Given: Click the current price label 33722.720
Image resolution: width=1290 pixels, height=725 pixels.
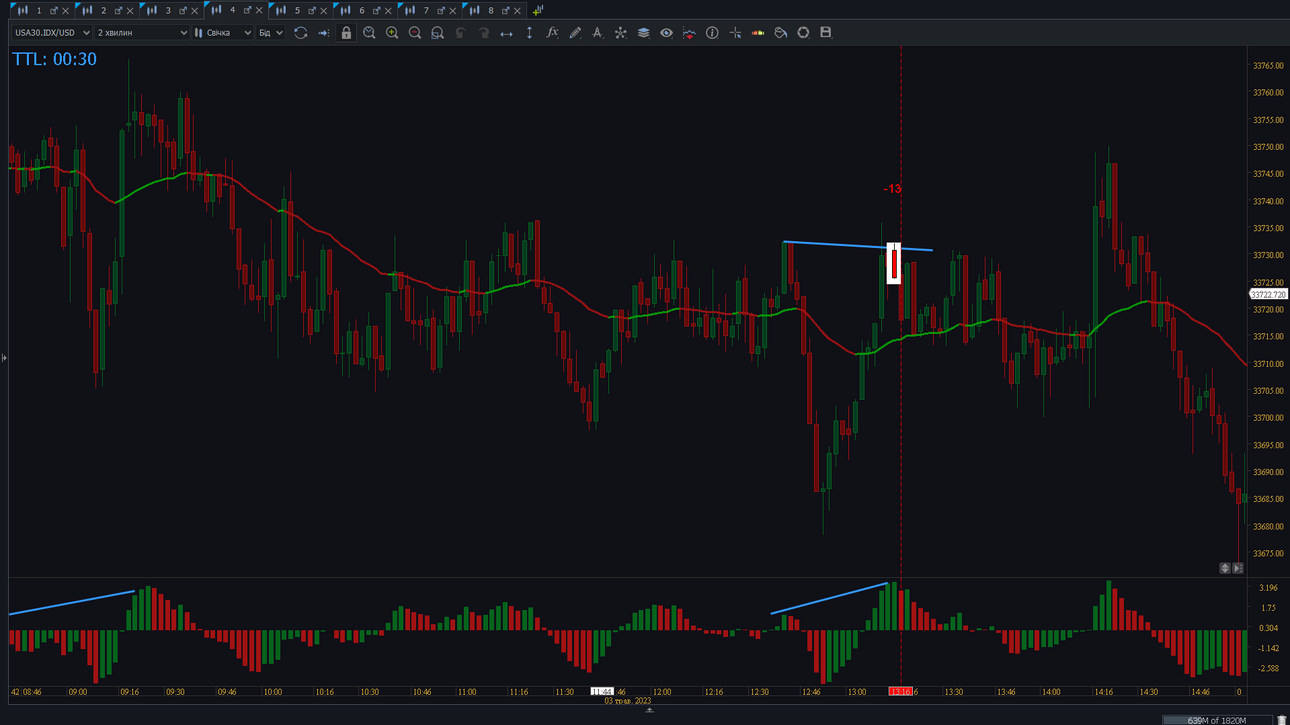Looking at the screenshot, I should tap(1268, 295).
